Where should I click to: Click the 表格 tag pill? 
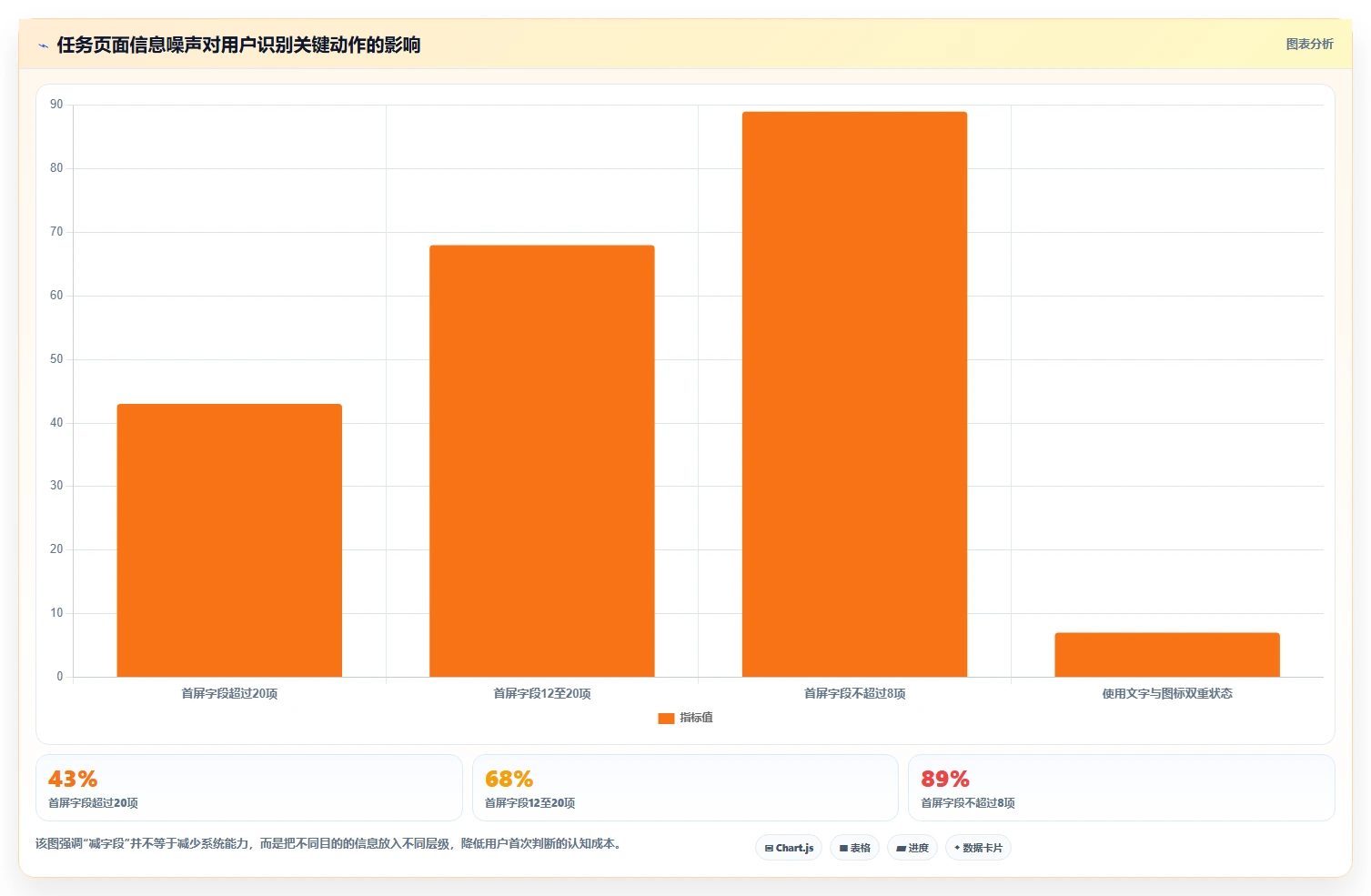click(854, 848)
